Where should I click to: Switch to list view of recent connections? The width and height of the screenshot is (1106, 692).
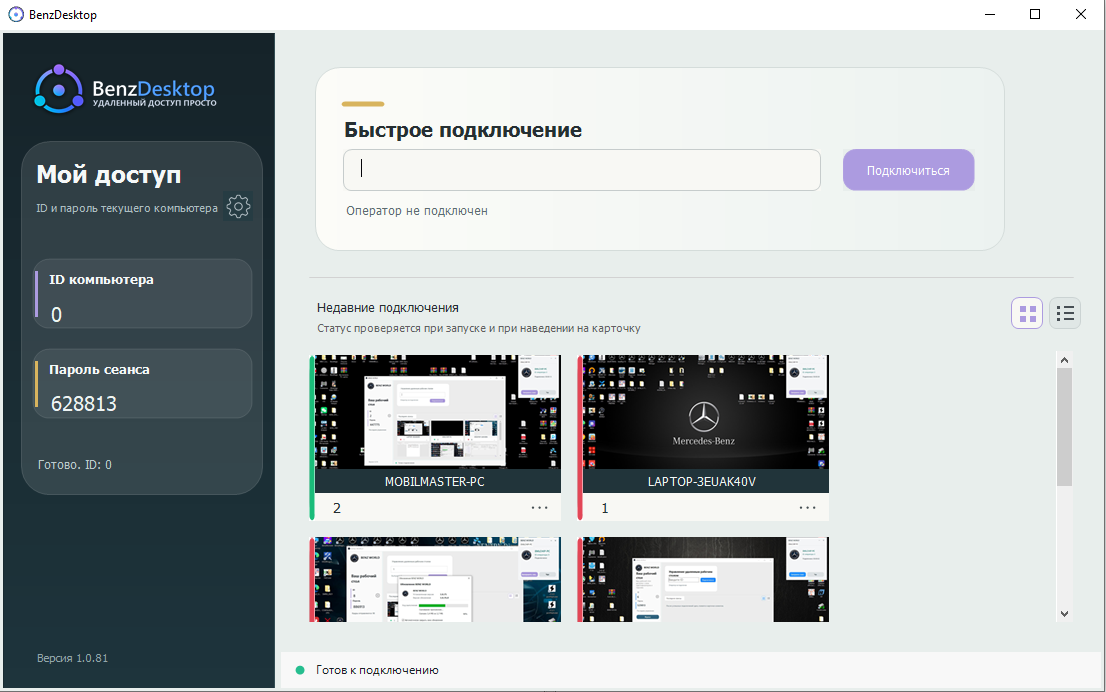1065,313
